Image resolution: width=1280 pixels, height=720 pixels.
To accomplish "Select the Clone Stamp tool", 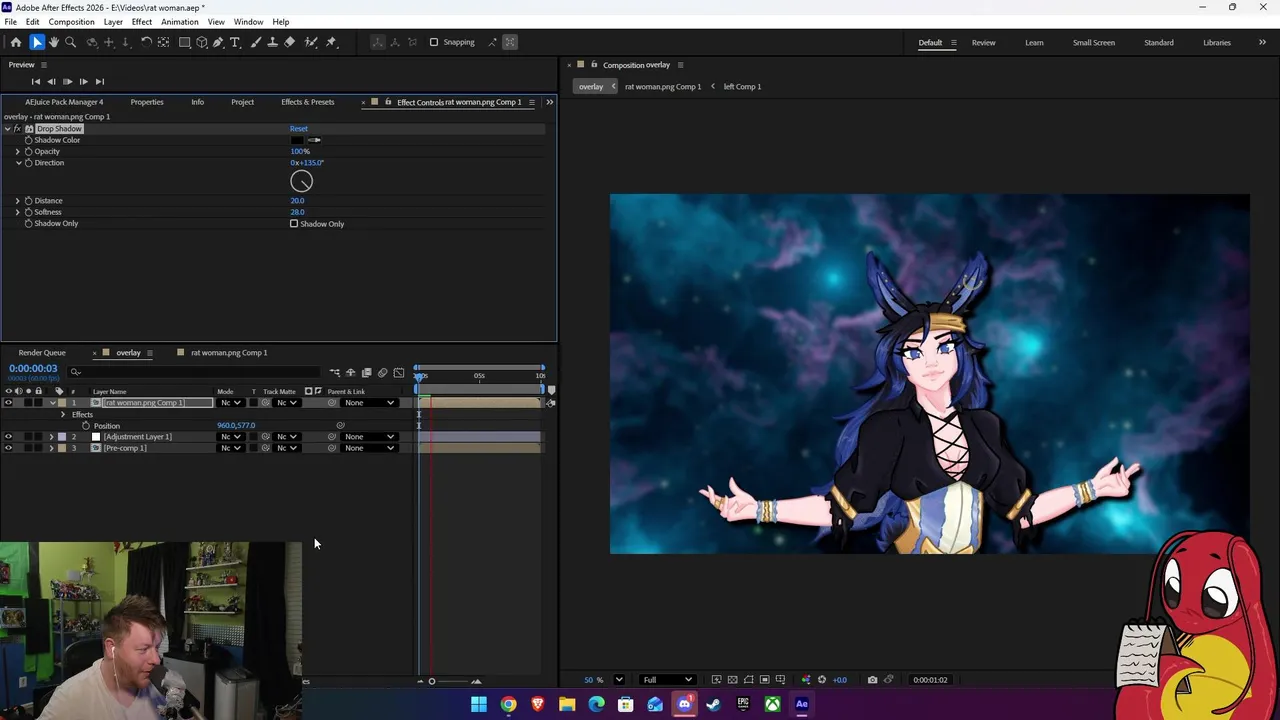I will (x=272, y=42).
